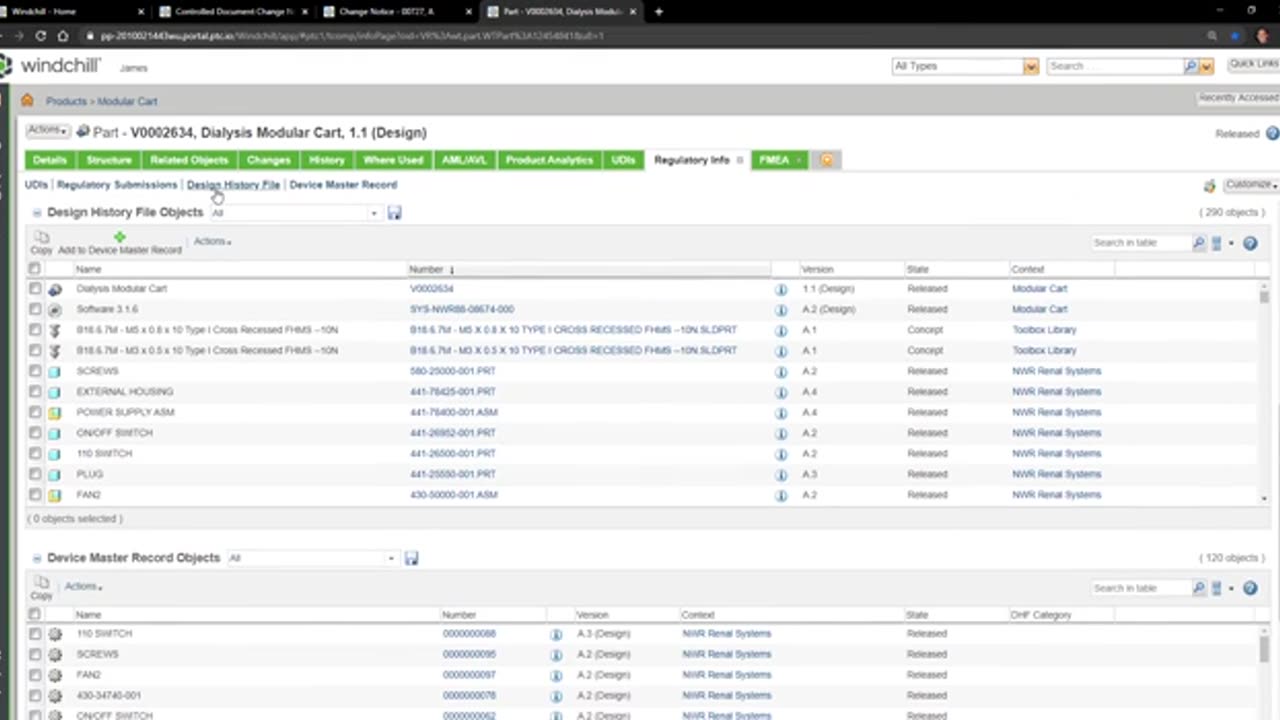Open Regulatory Submissions sub-link
Screen dimensions: 1280x720
click(x=117, y=185)
